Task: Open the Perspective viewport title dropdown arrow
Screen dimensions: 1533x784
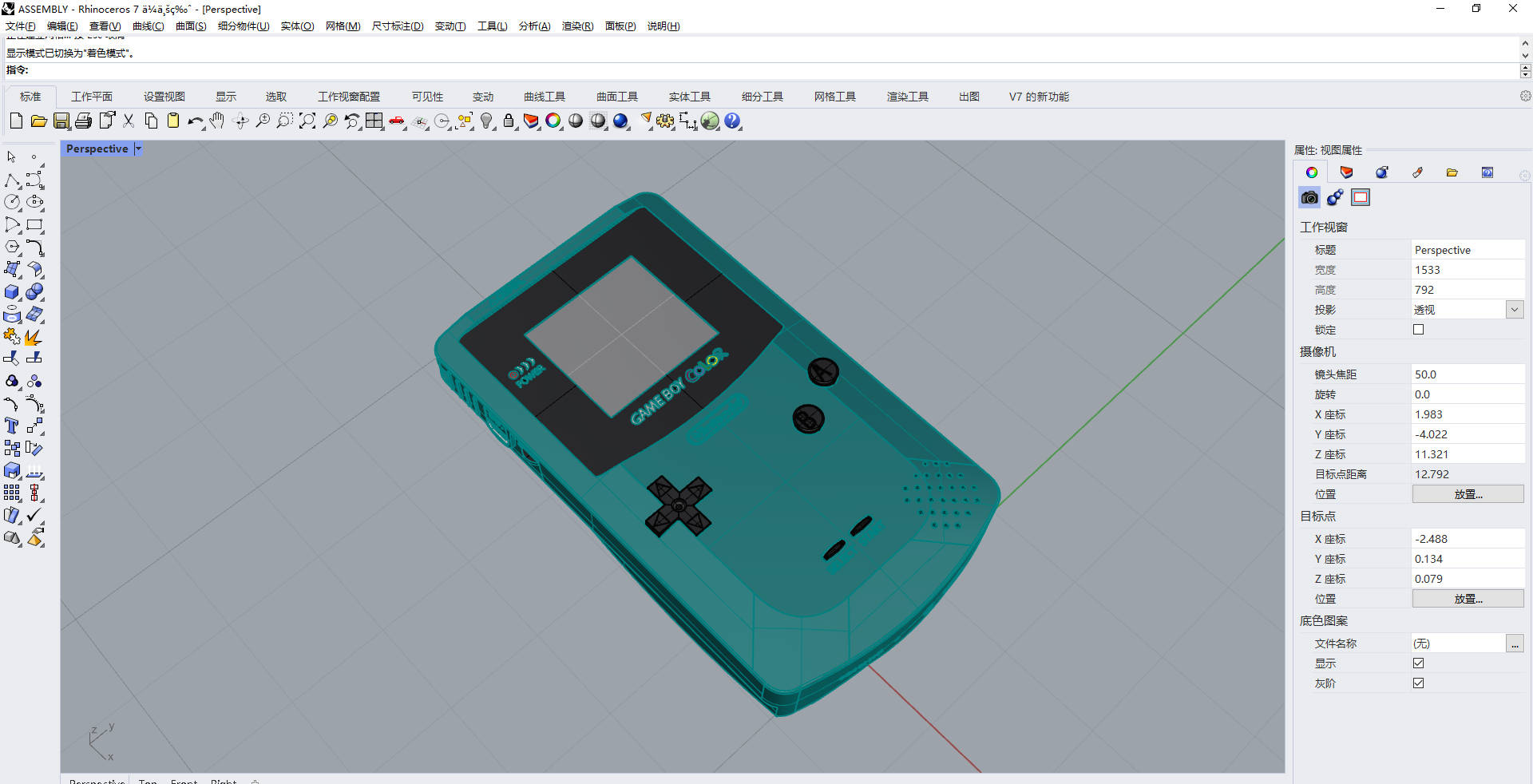Action: (138, 148)
